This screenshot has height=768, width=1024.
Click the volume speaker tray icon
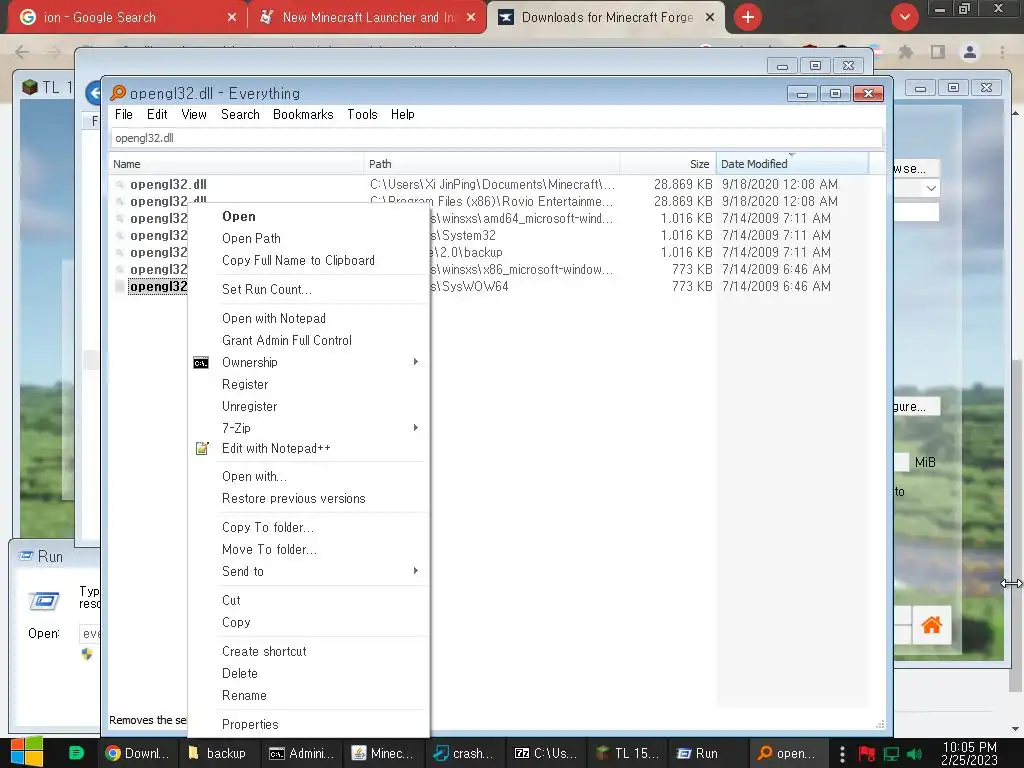tap(914, 754)
